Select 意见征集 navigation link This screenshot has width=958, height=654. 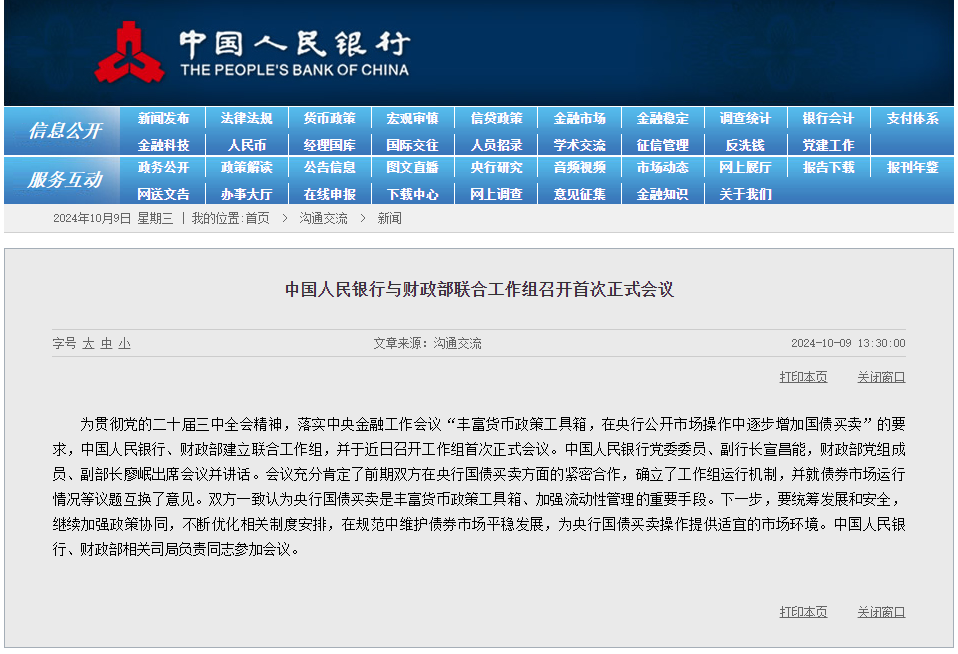(x=579, y=194)
